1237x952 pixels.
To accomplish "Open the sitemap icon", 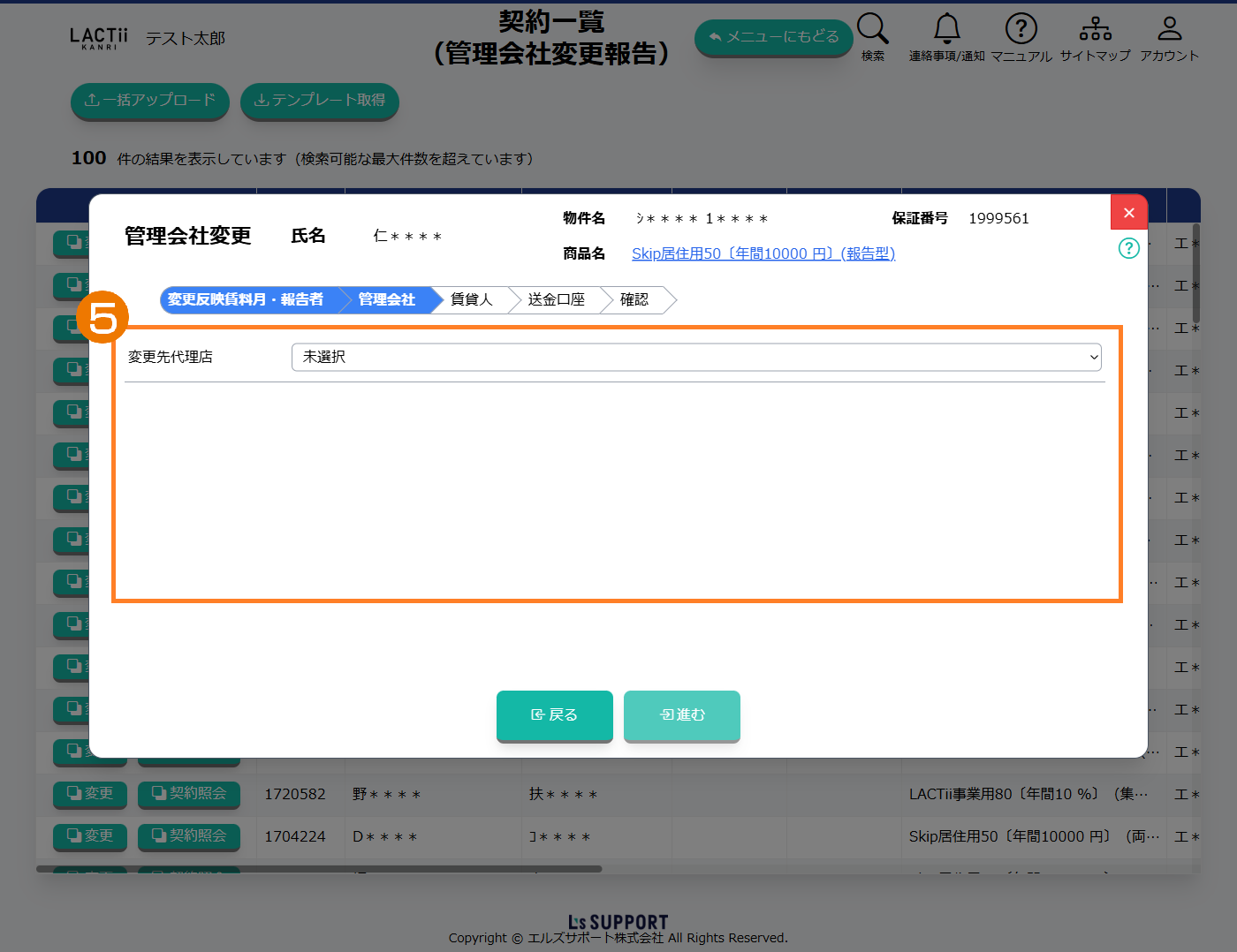I will pyautogui.click(x=1095, y=29).
